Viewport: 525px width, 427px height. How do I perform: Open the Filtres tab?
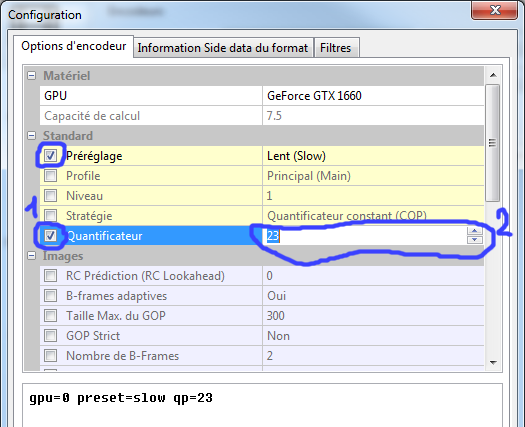tap(336, 48)
